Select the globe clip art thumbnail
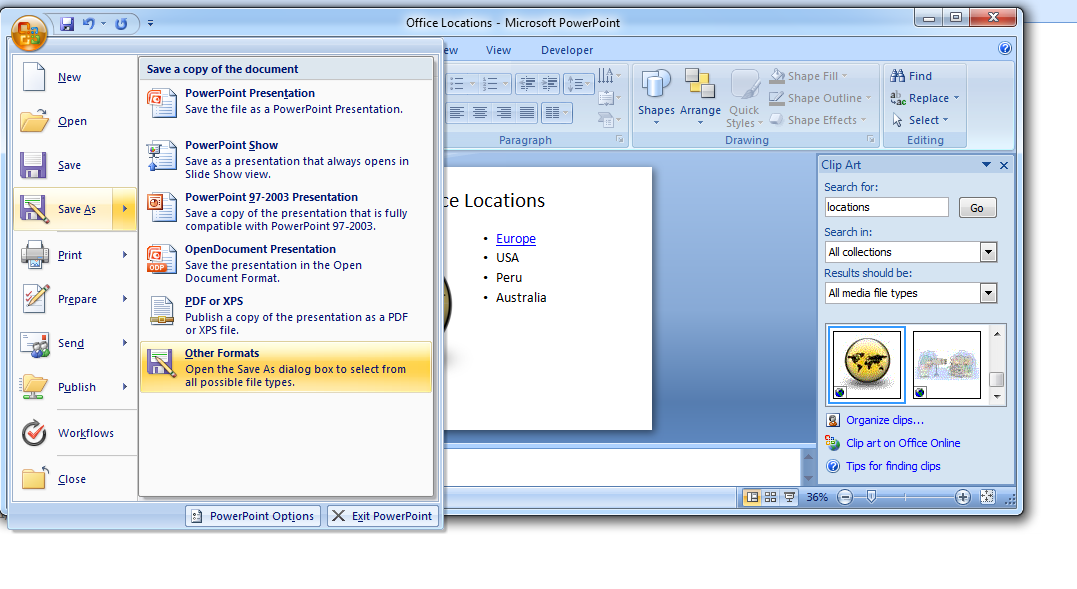The width and height of the screenshot is (1077, 589). (865, 364)
